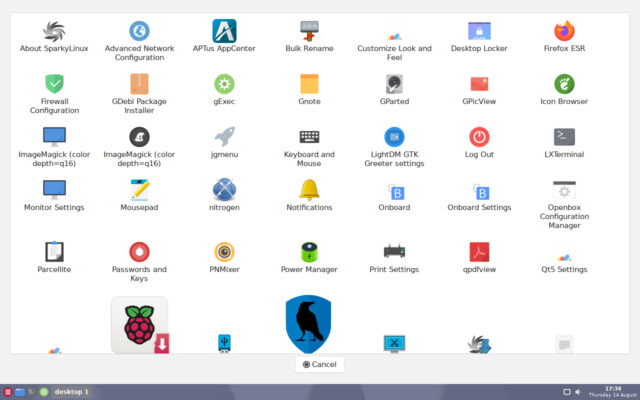Open LightDM GTK Greeter settings
This screenshot has width=640, height=400.
point(394,137)
